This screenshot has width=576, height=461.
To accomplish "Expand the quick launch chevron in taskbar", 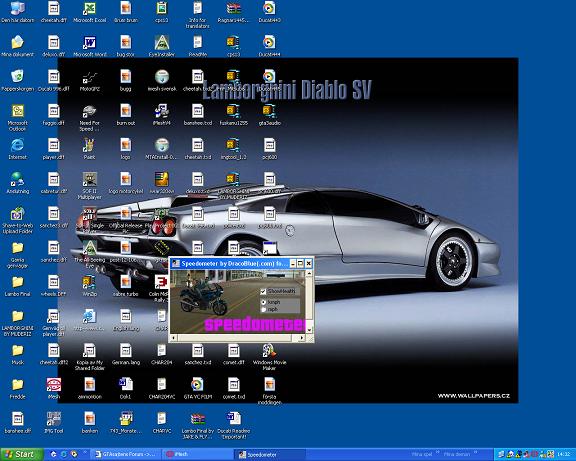I will [85, 452].
